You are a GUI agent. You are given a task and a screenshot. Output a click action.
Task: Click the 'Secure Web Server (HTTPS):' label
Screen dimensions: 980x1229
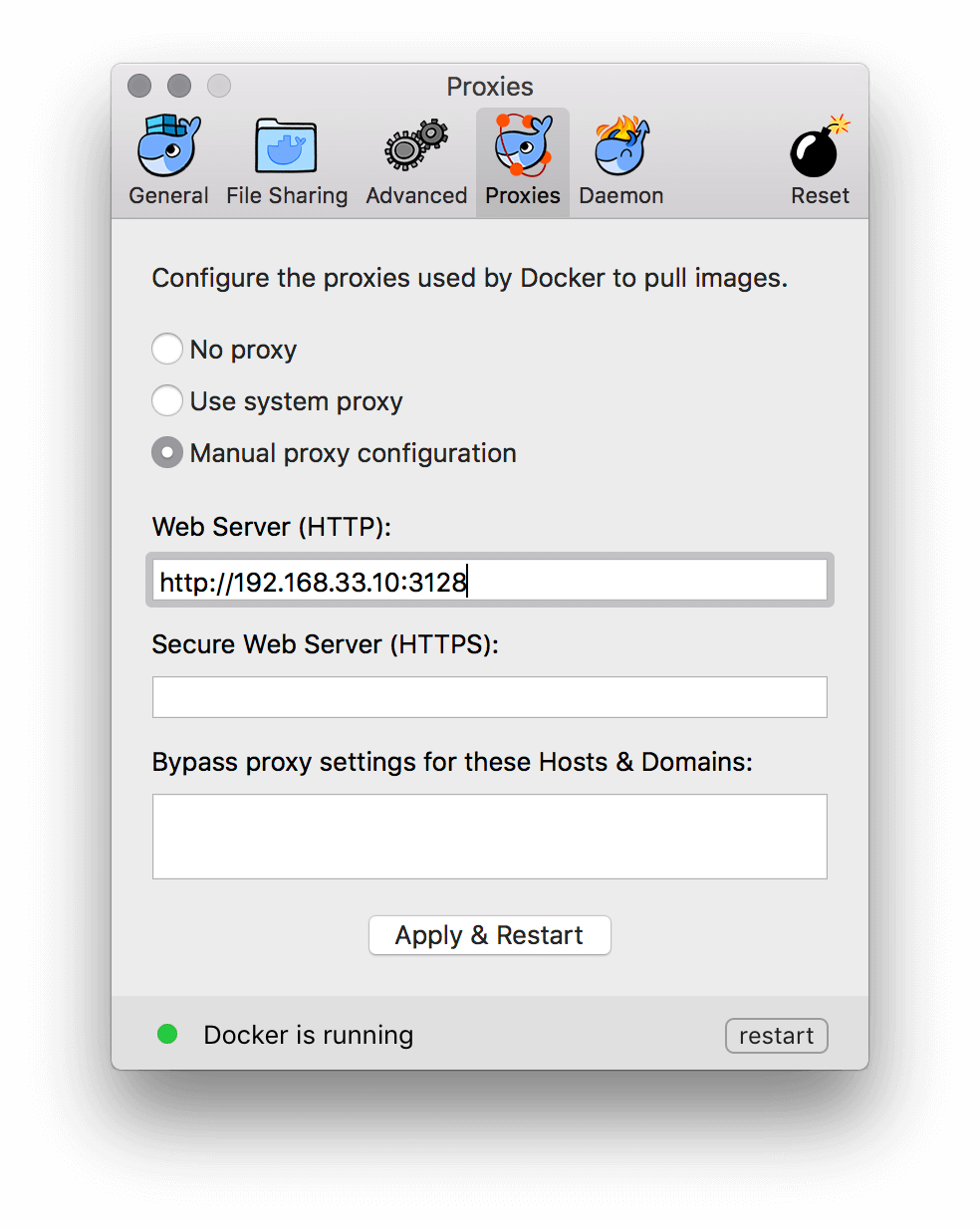[x=326, y=644]
